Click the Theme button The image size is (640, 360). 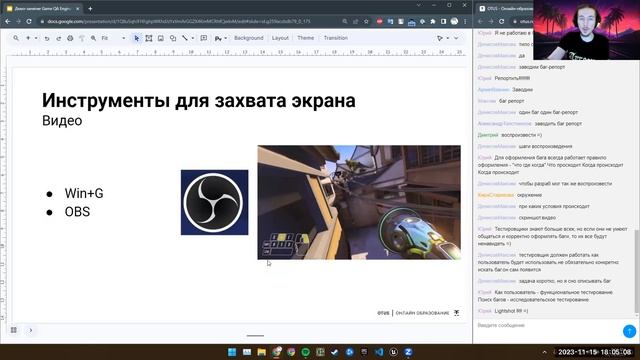(x=305, y=38)
